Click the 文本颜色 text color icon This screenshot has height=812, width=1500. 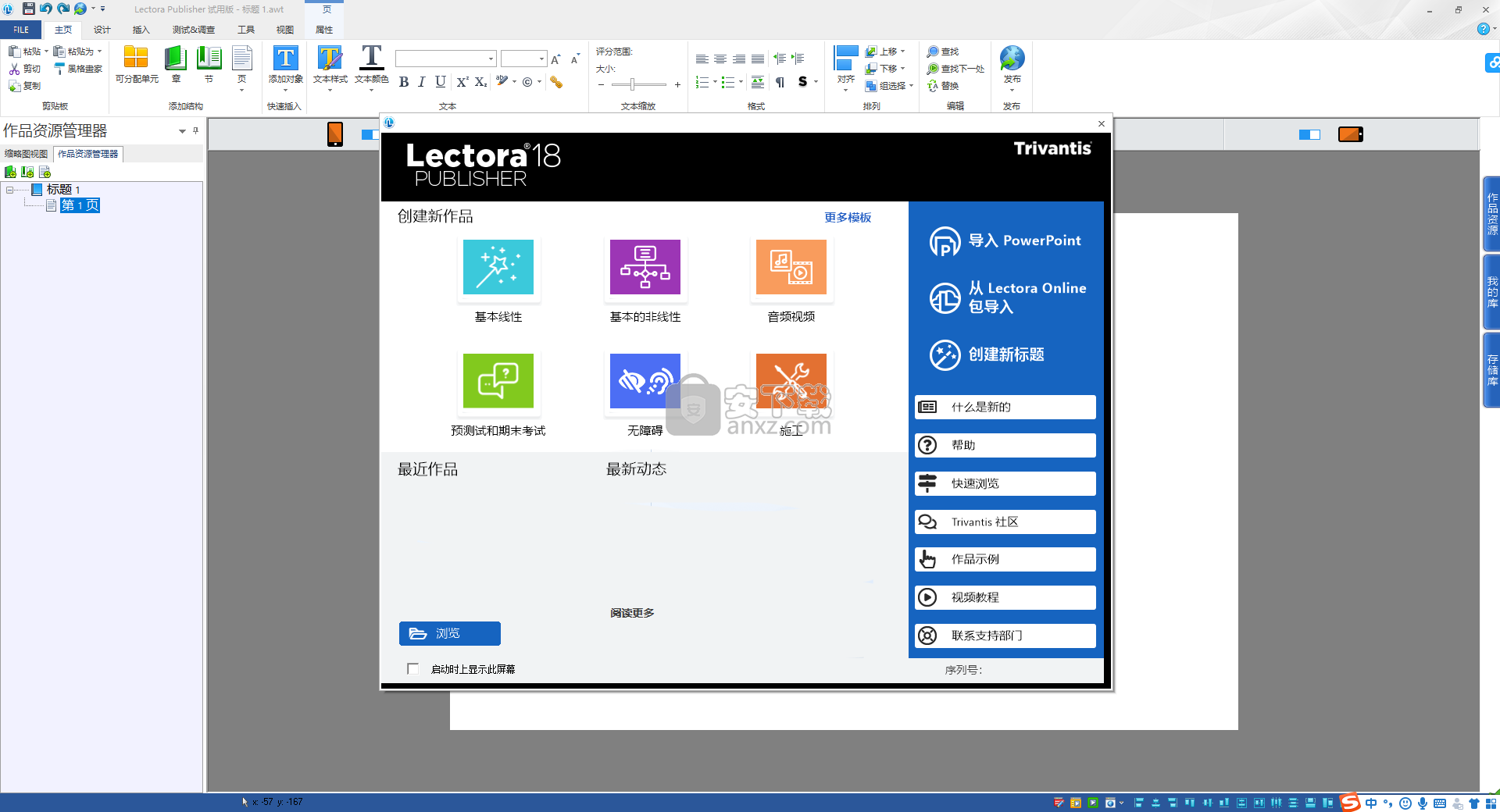pyautogui.click(x=371, y=58)
